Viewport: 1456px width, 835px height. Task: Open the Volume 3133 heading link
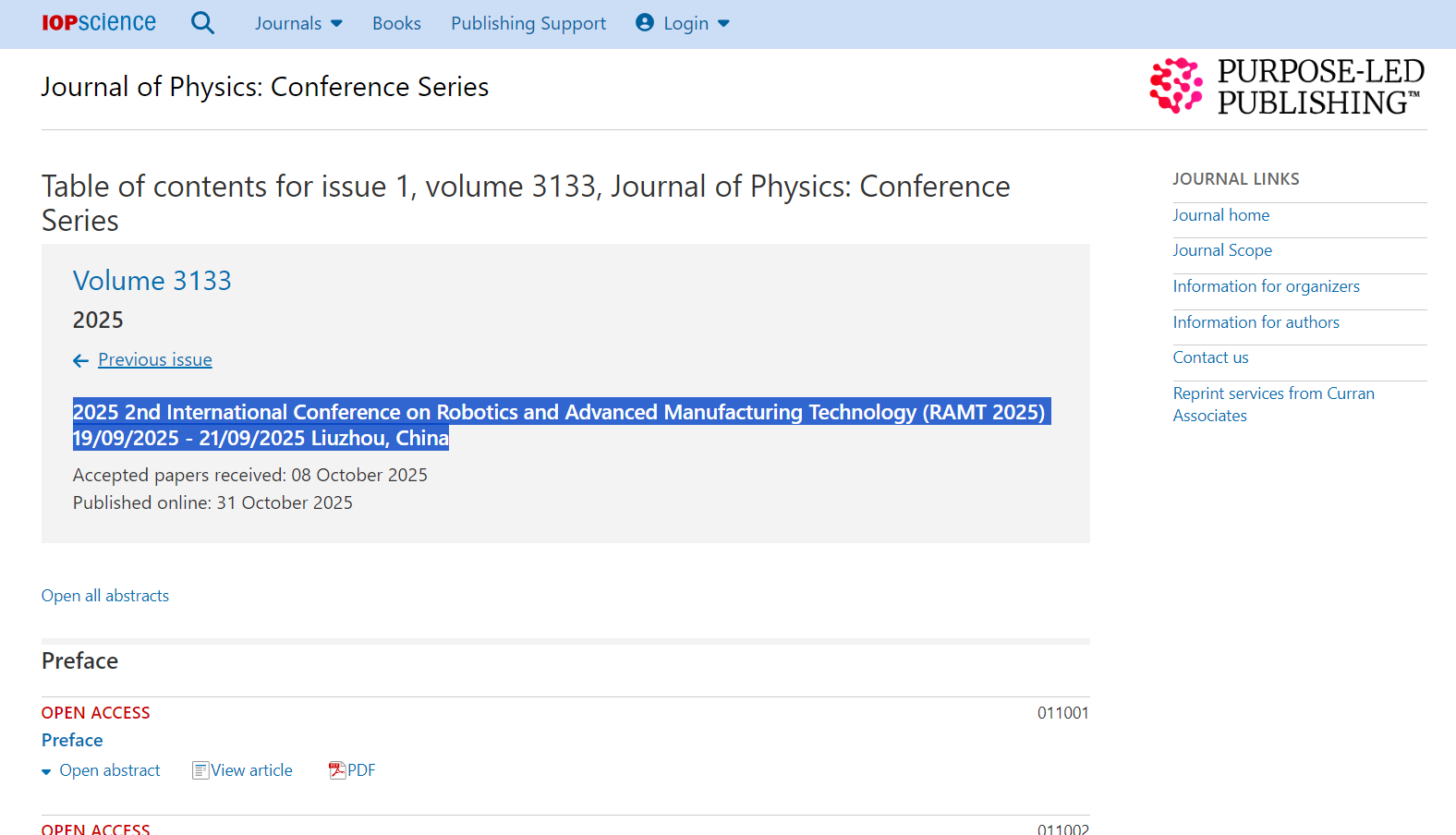click(152, 281)
